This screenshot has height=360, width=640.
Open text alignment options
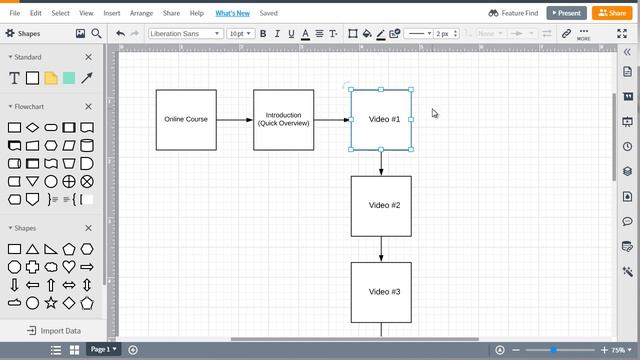point(319,33)
